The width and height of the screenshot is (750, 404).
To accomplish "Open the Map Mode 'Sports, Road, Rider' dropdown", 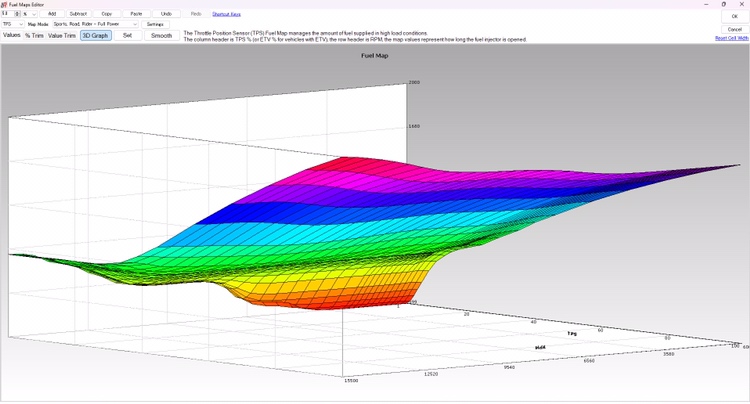I will point(96,24).
